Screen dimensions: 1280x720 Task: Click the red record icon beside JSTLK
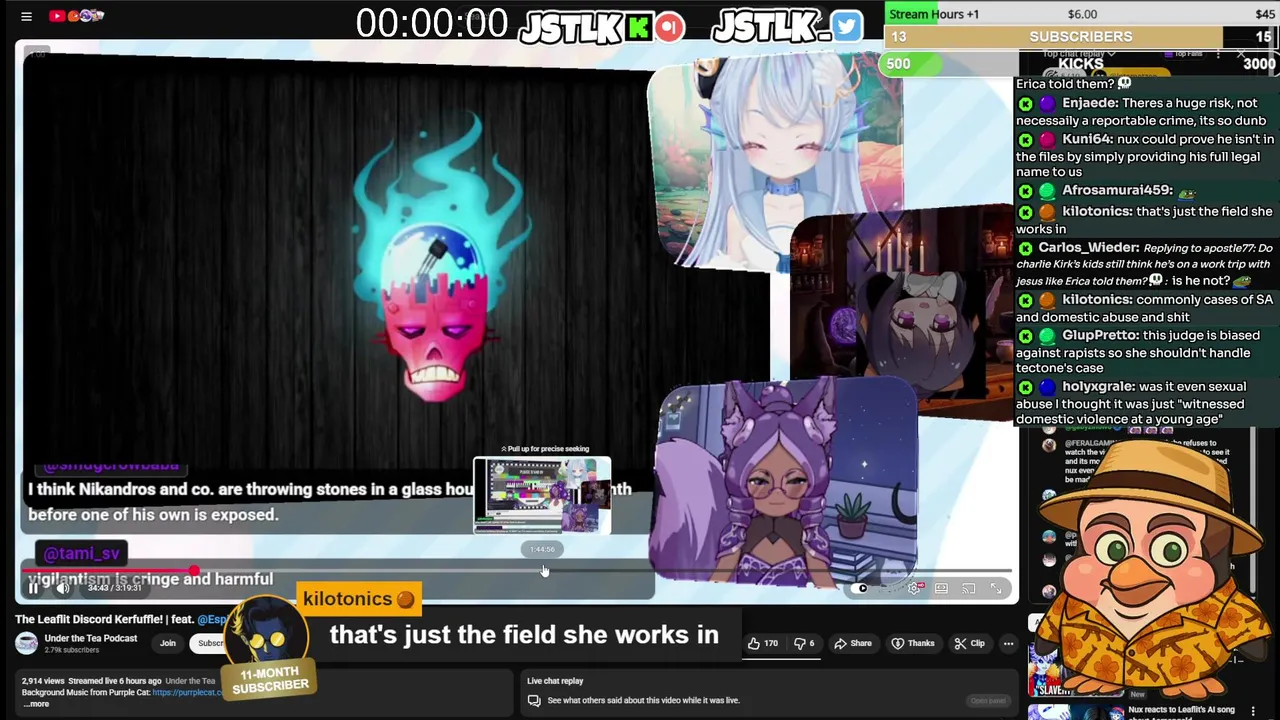(670, 27)
